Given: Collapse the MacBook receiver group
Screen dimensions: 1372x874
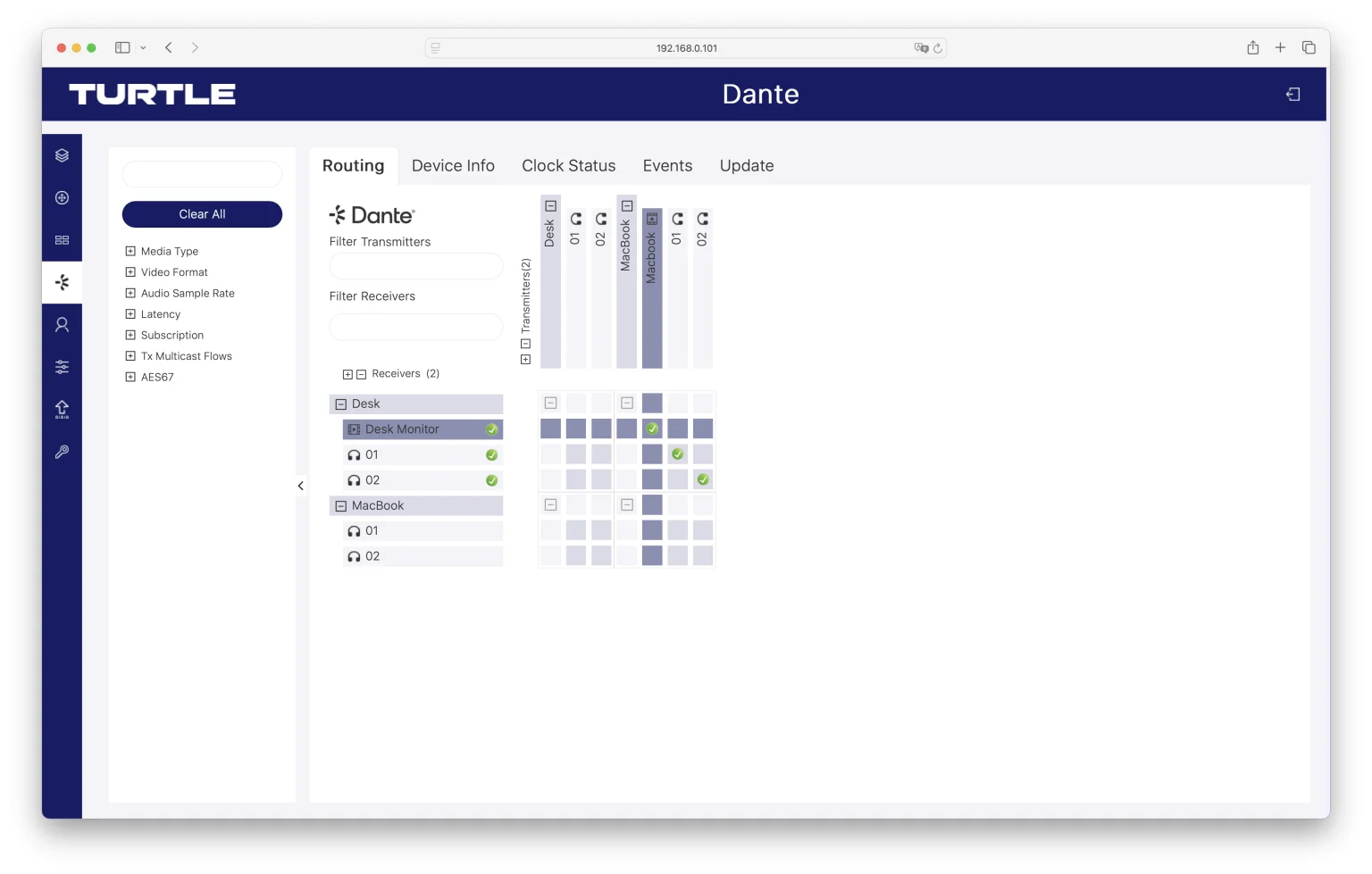Looking at the screenshot, I should (x=340, y=506).
